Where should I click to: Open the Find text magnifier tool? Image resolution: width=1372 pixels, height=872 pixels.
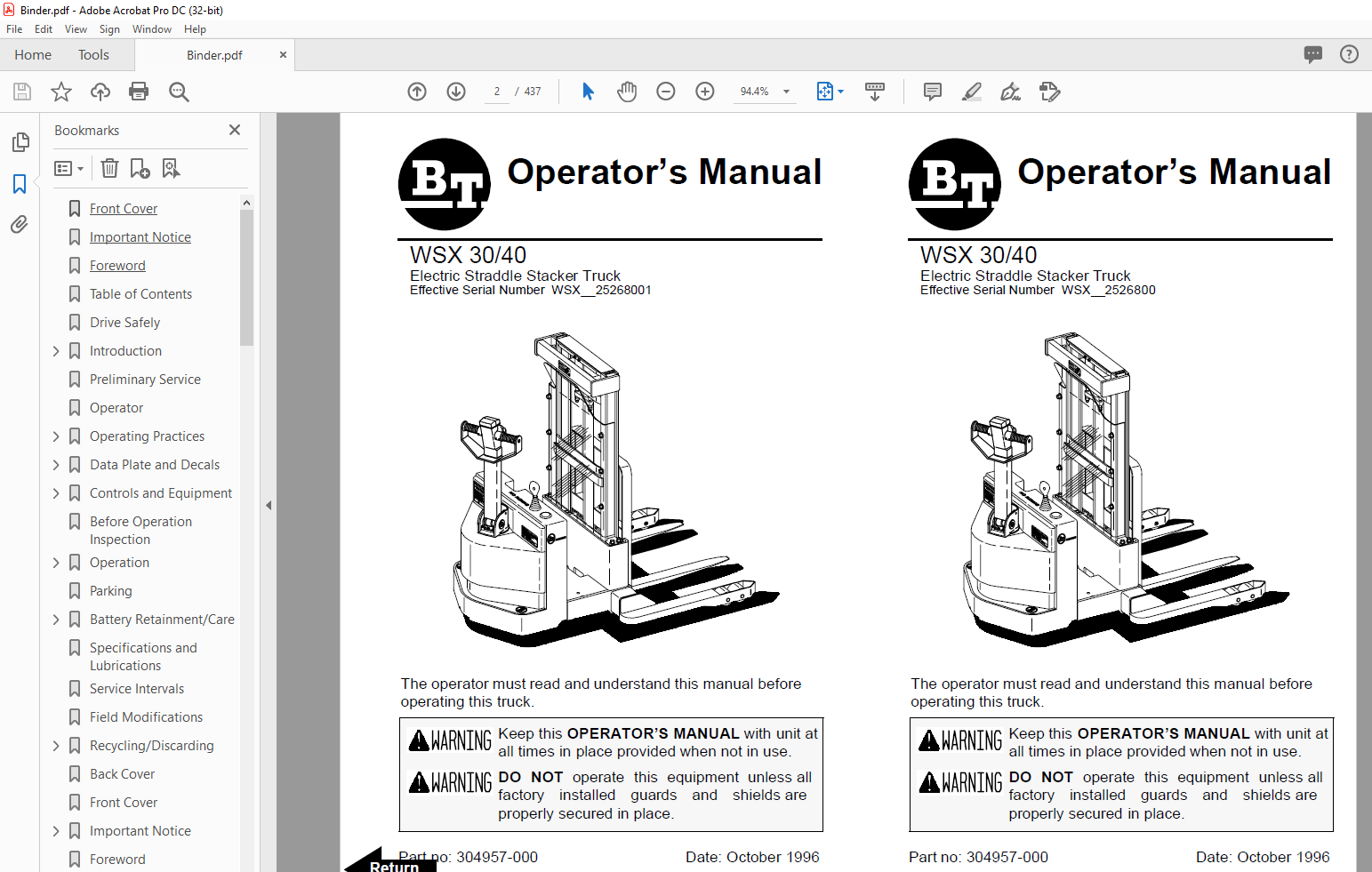click(179, 92)
